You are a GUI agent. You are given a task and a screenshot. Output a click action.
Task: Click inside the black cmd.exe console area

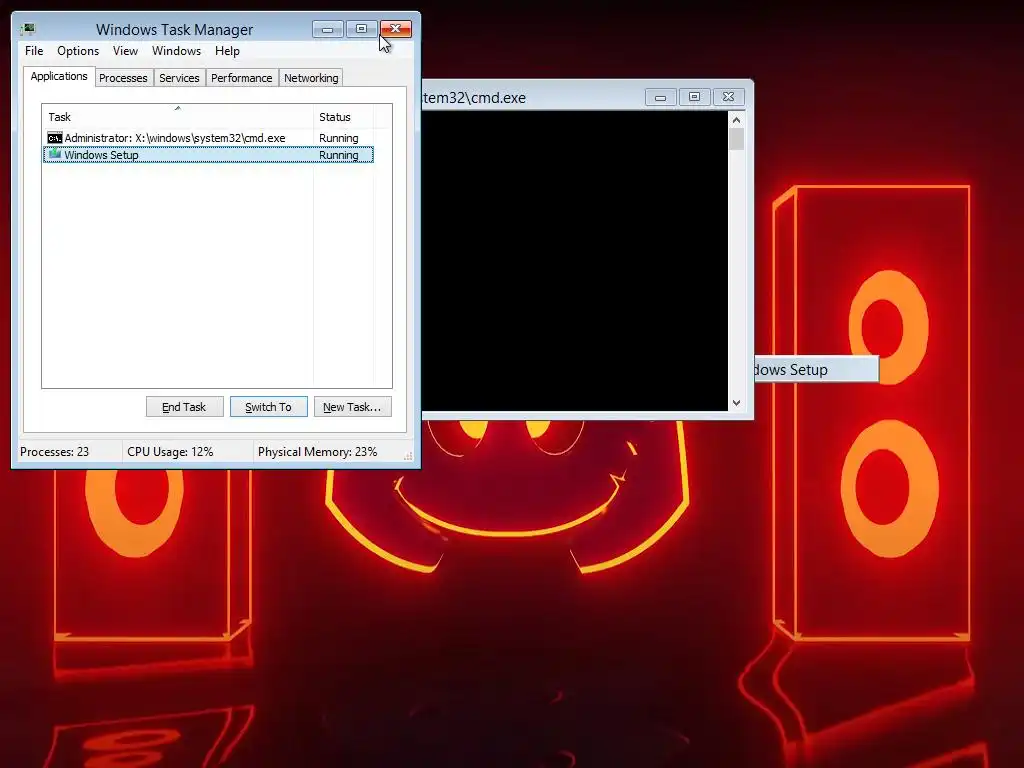tap(575, 261)
